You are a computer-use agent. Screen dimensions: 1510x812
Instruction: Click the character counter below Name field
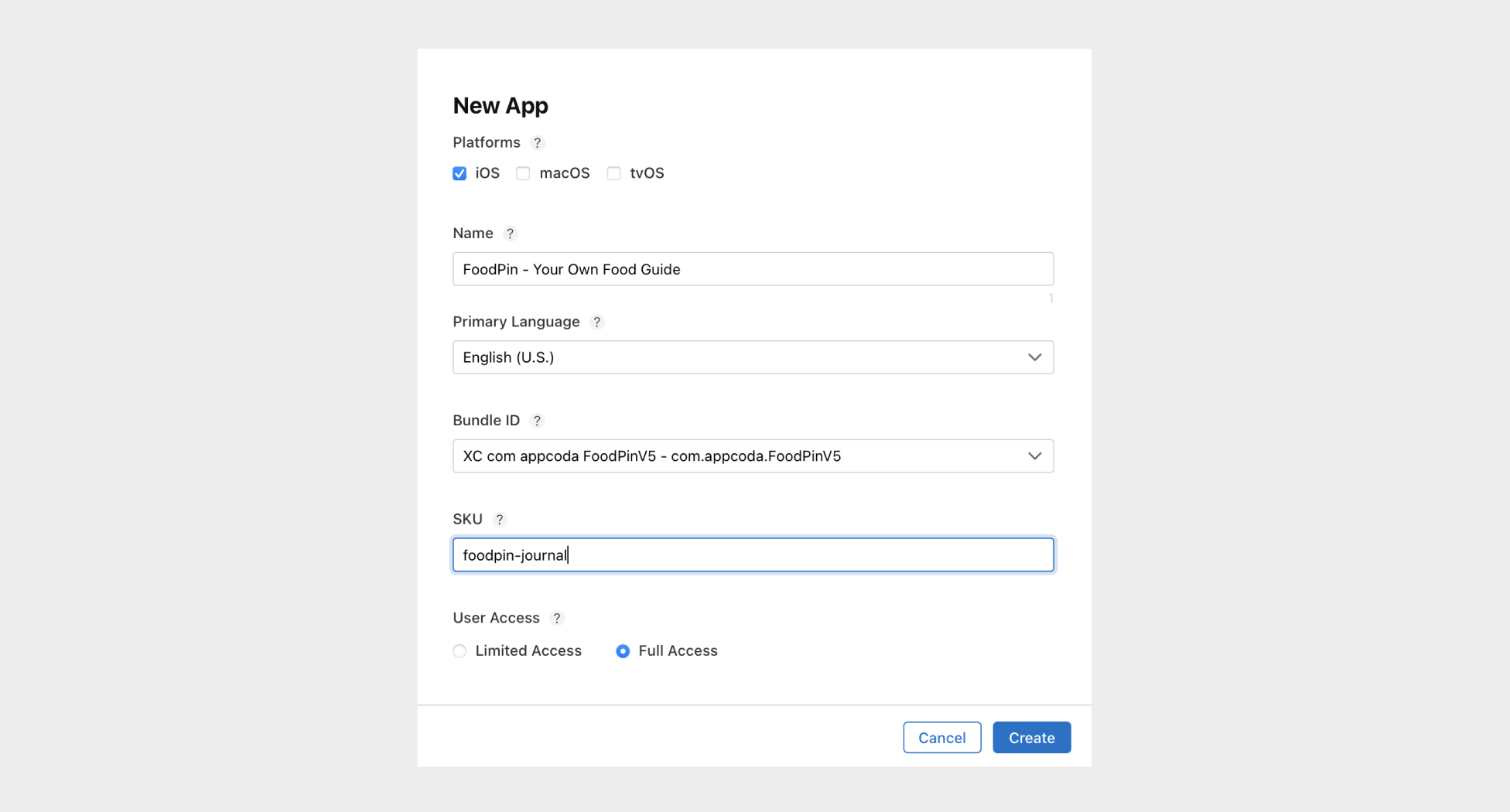pos(1051,299)
